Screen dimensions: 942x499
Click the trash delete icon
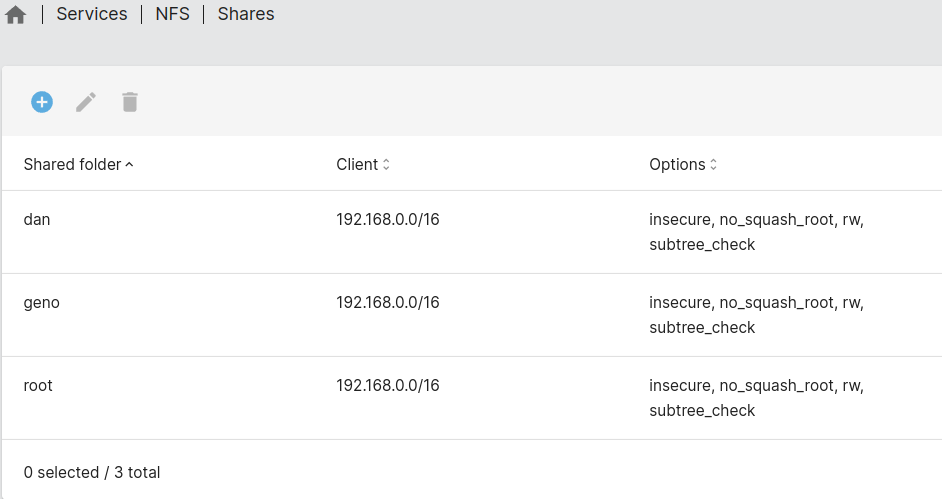(130, 102)
